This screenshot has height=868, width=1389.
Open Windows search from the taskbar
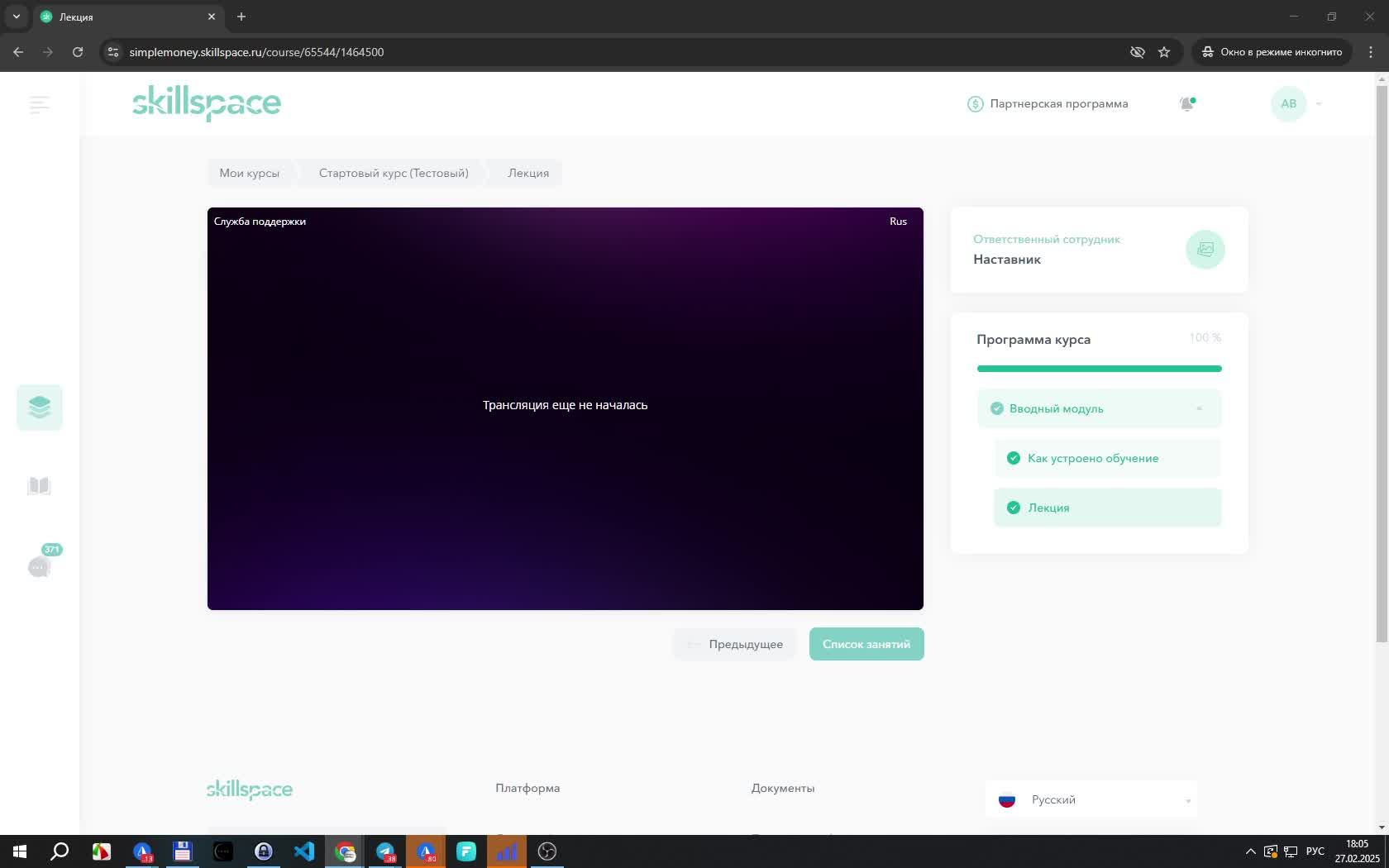tap(60, 851)
